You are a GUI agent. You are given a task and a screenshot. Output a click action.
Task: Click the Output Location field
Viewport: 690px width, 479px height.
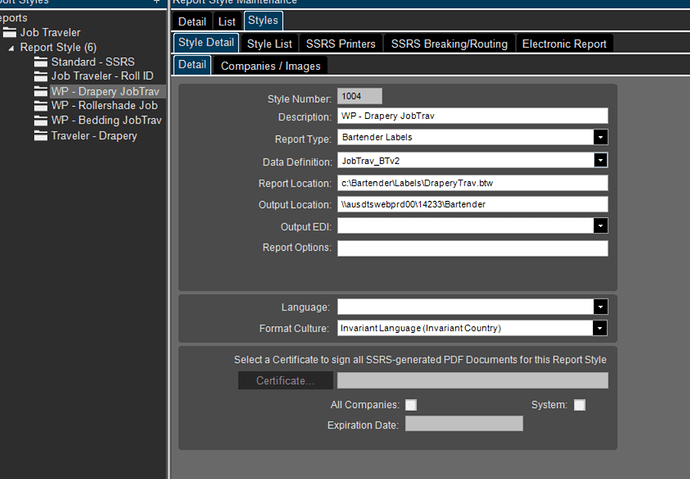(473, 204)
